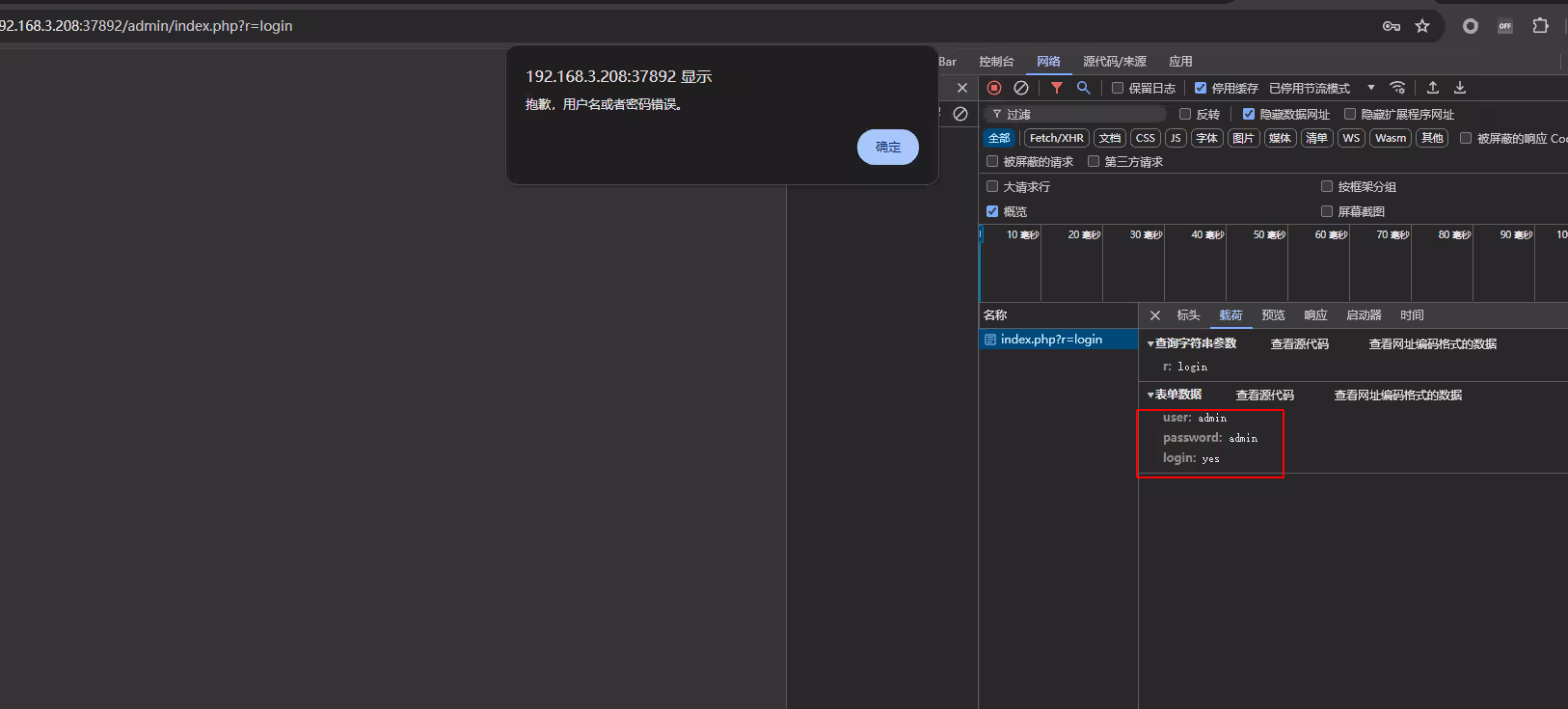
Task: Filter requests by Fetch/XHR type
Action: (1056, 138)
